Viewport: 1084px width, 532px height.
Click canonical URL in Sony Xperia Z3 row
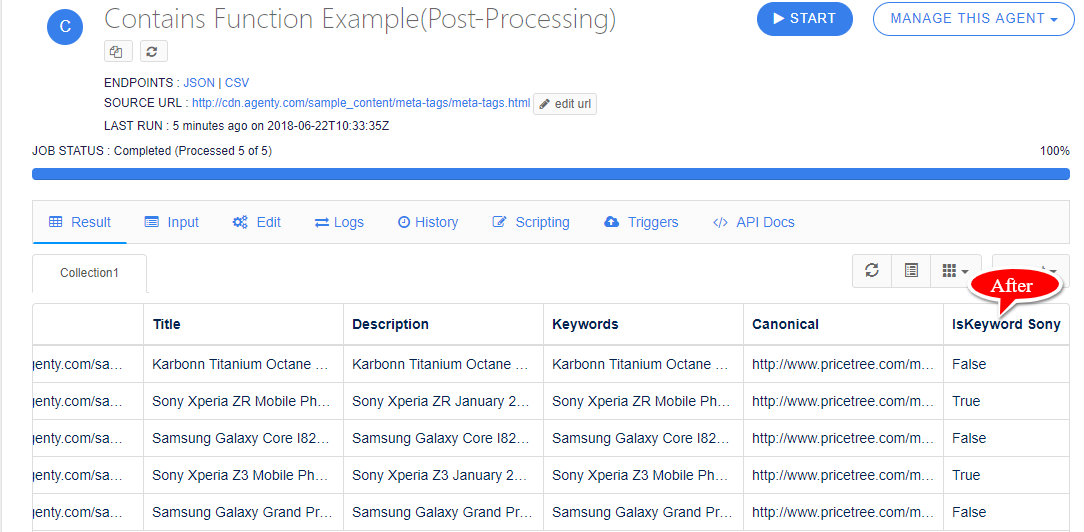(843, 475)
